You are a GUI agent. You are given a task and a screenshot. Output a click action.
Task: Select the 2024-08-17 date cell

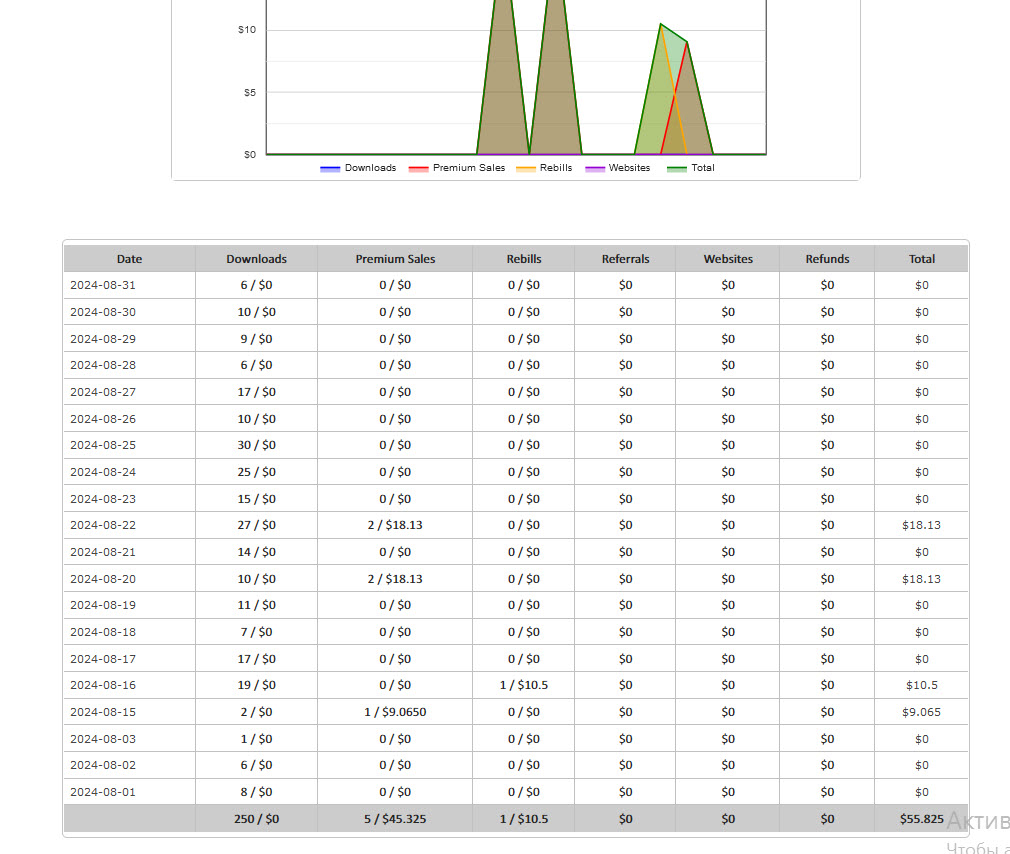point(129,659)
